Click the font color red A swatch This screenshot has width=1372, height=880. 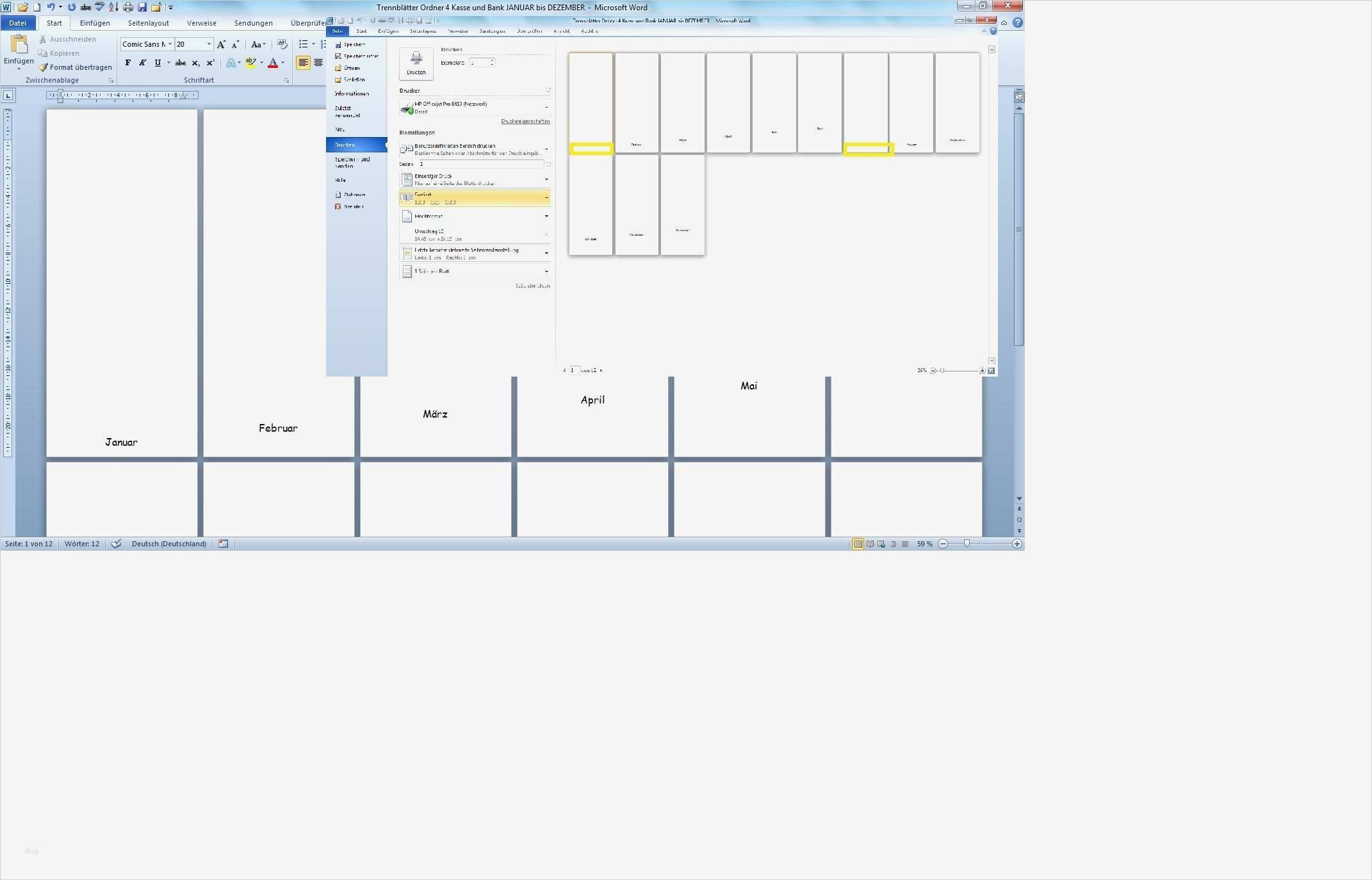tap(273, 63)
